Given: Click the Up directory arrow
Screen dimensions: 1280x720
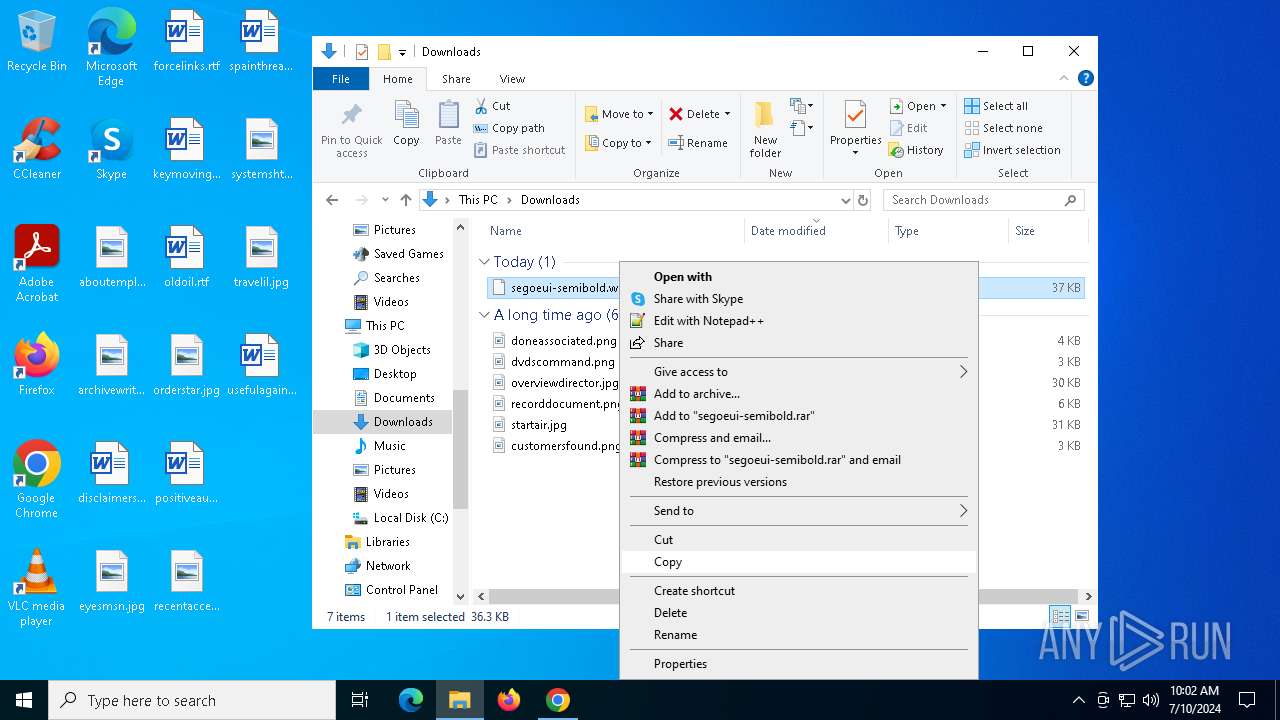Looking at the screenshot, I should (405, 200).
